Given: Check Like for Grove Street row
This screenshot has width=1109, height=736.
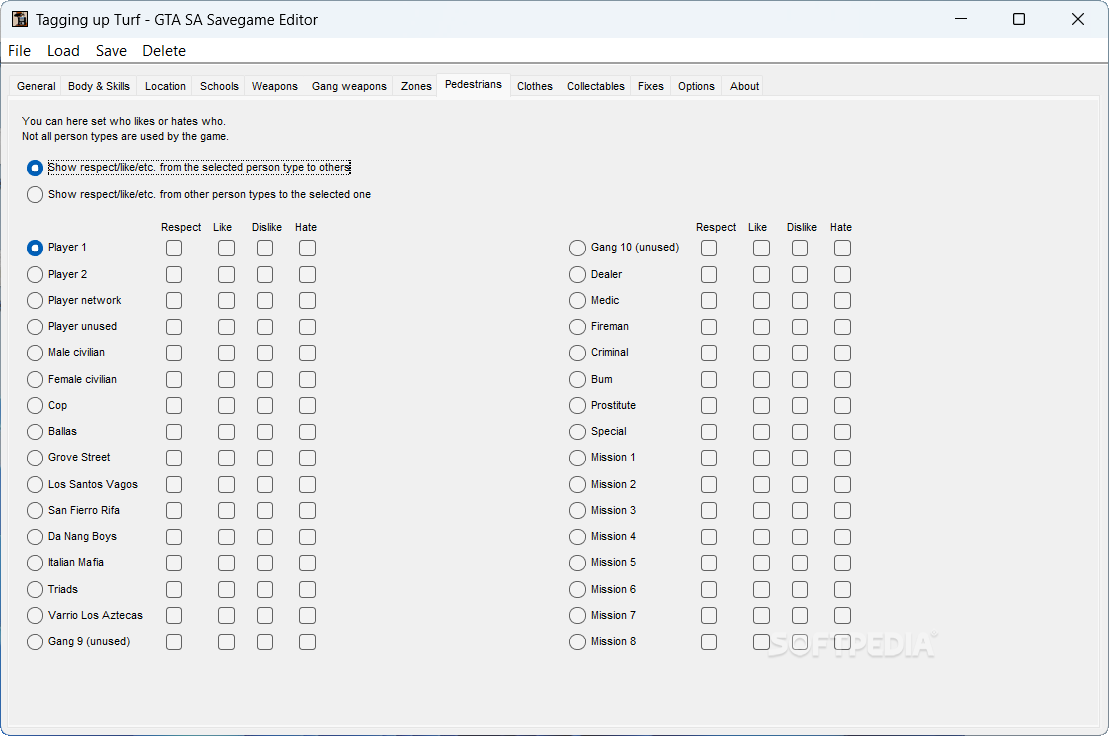Looking at the screenshot, I should (226, 458).
